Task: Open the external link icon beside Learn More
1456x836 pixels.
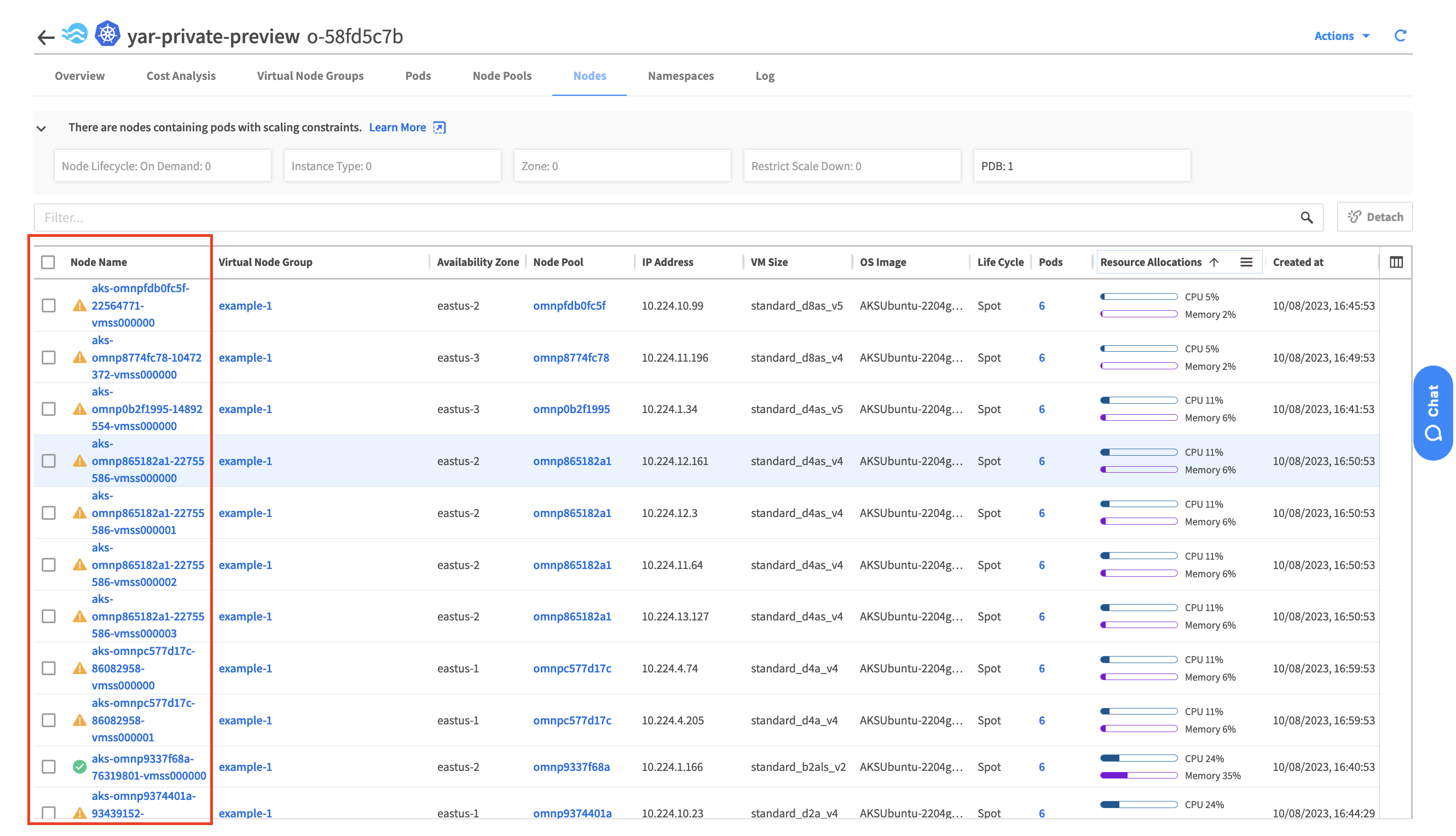Action: [439, 127]
